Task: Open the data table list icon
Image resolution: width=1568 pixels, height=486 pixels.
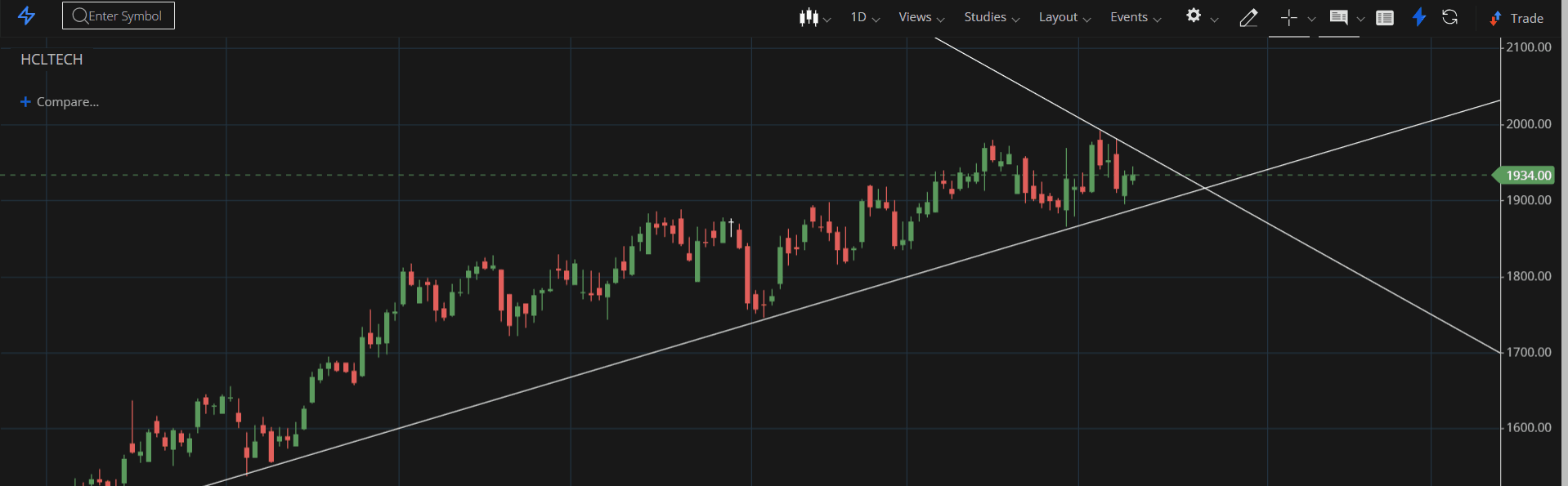Action: (x=1384, y=17)
